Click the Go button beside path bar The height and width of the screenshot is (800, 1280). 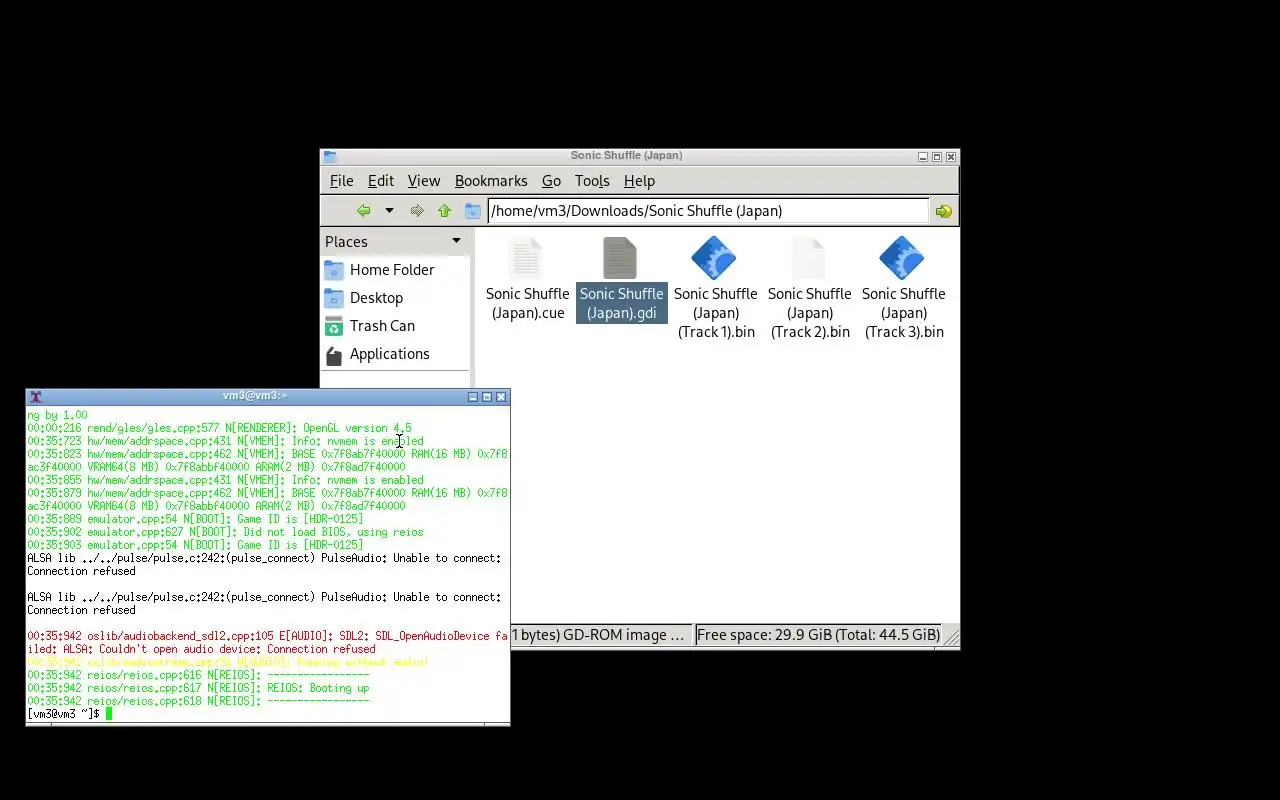[943, 211]
